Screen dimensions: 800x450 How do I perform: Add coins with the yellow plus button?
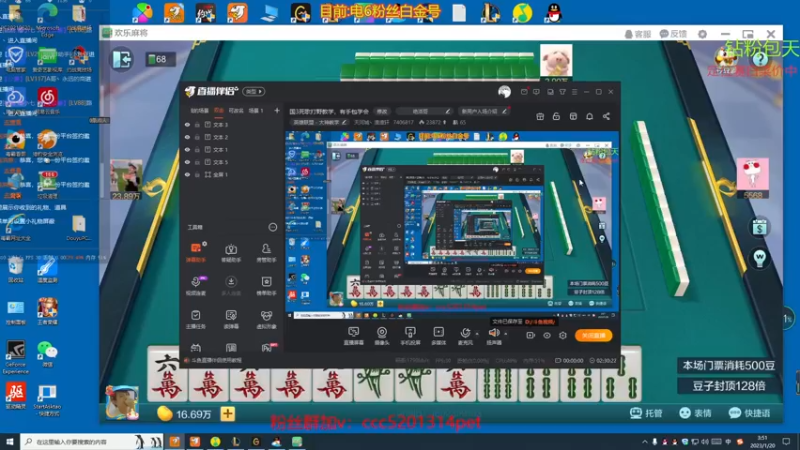[228, 413]
